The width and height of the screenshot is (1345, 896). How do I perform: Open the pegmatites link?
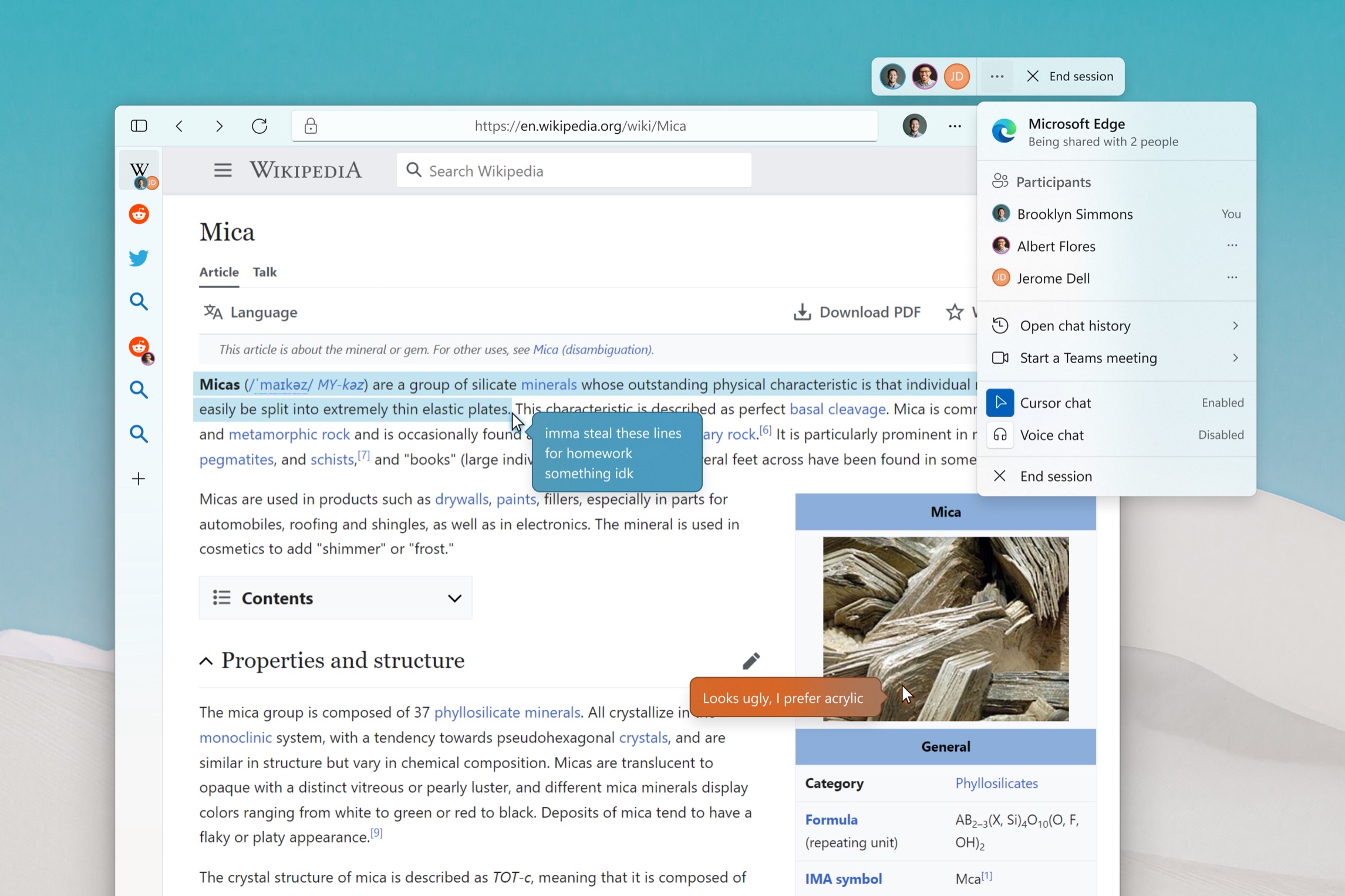point(236,459)
